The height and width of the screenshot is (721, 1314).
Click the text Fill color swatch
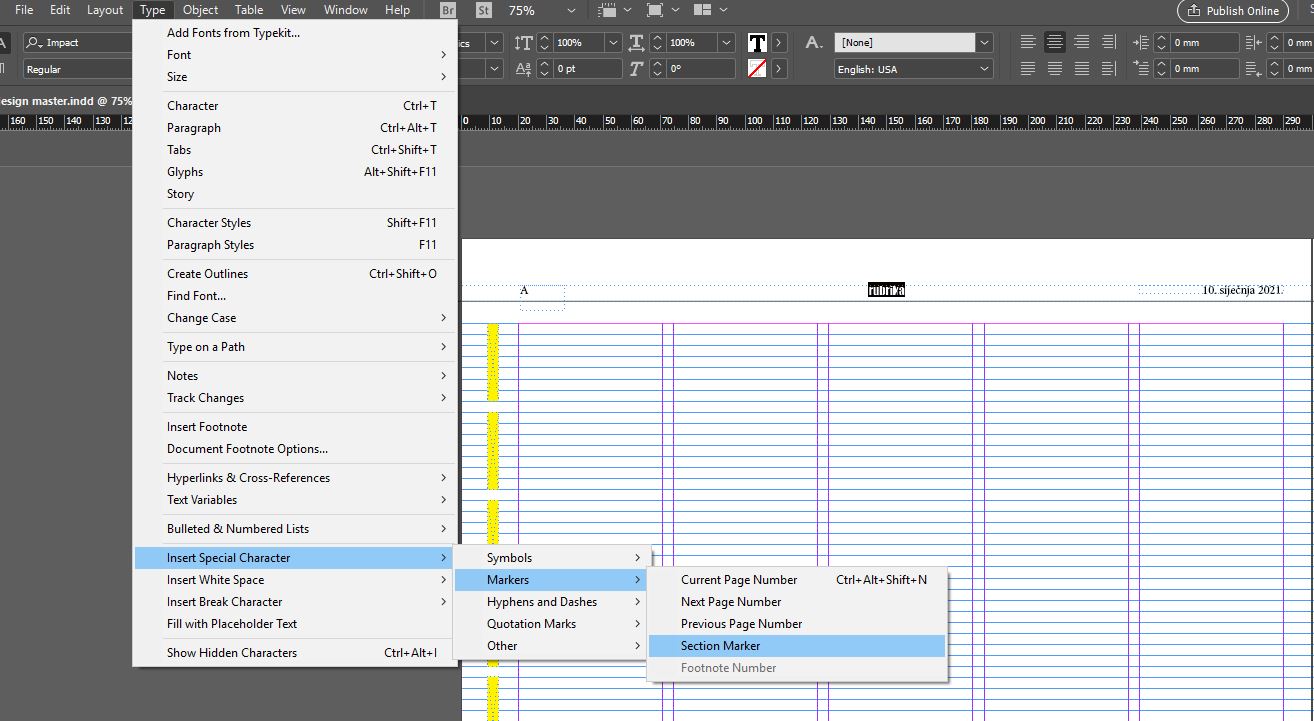pyautogui.click(x=757, y=43)
